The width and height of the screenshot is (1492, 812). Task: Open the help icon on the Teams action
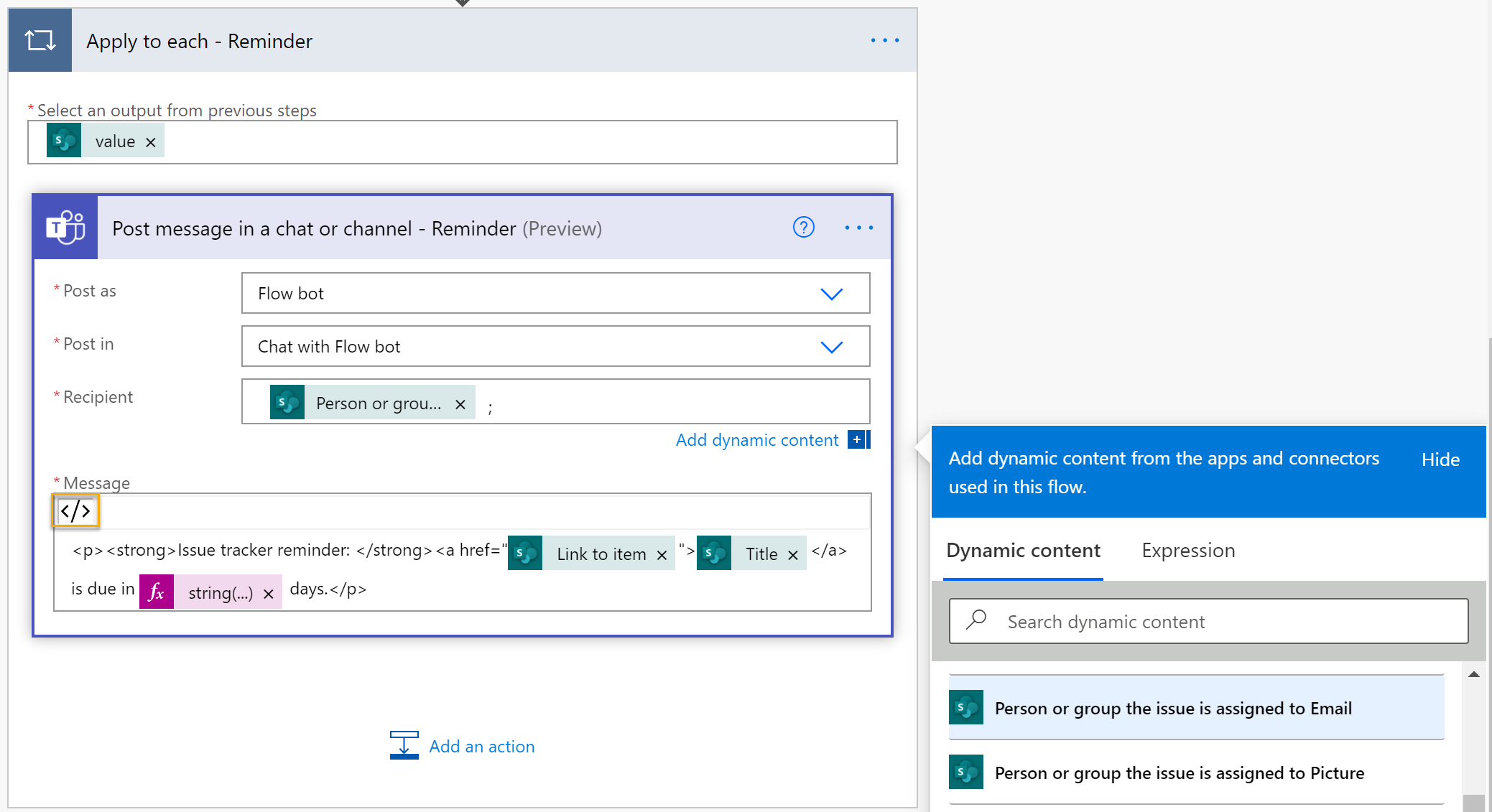pyautogui.click(x=803, y=228)
